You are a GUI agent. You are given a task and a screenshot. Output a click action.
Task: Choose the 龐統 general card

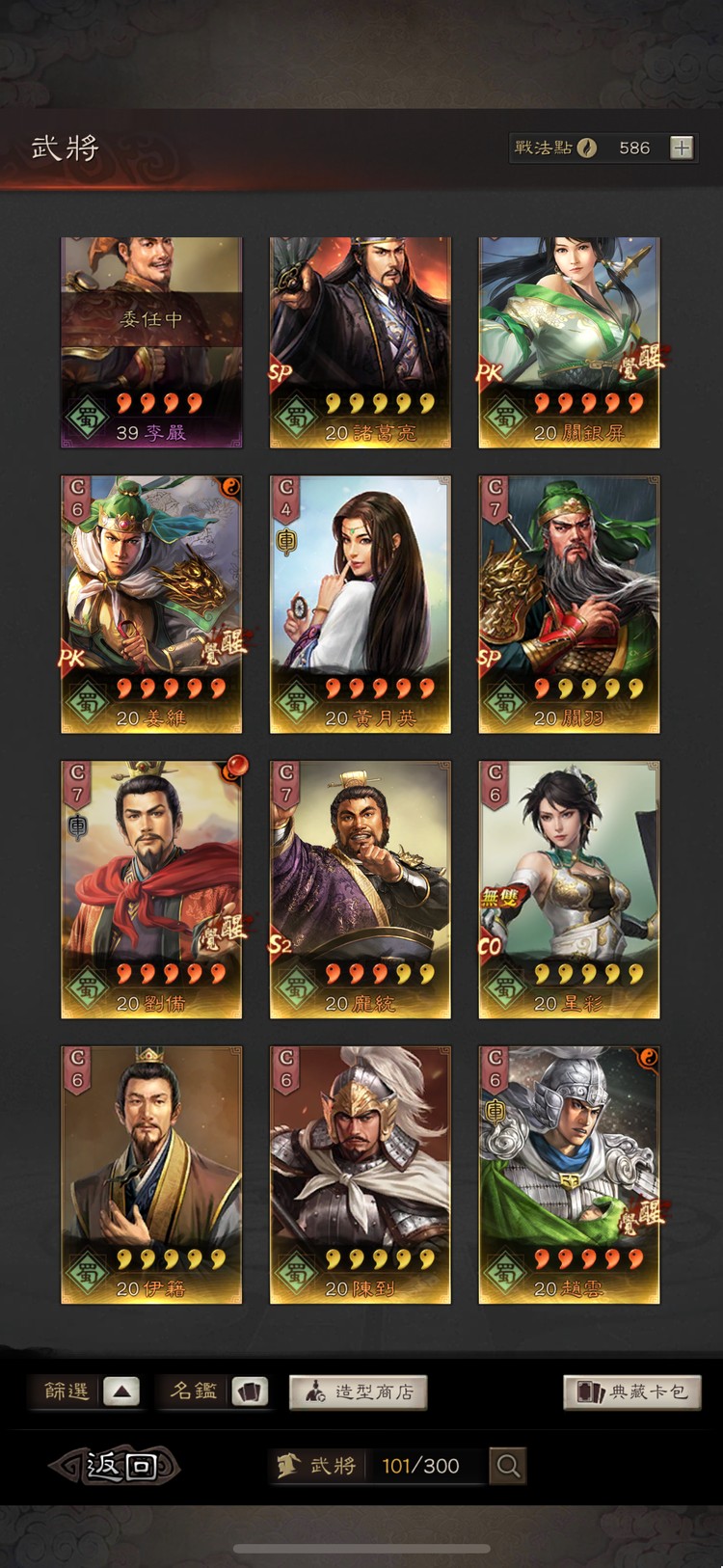click(x=361, y=889)
